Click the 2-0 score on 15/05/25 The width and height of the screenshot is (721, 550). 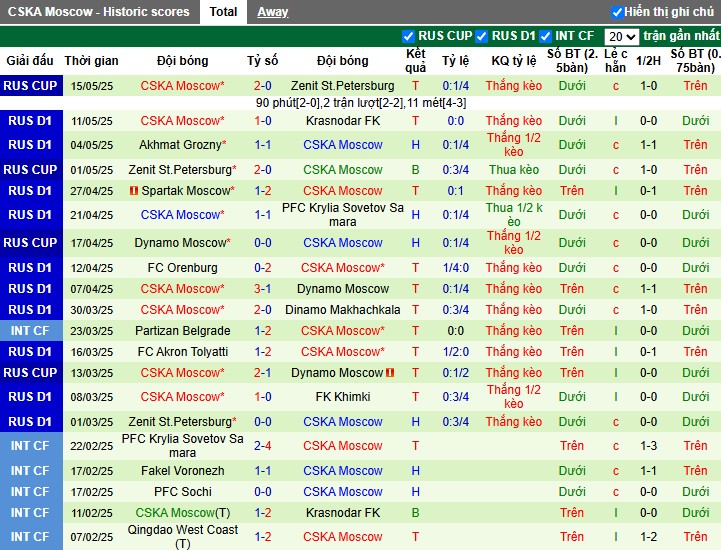pyautogui.click(x=263, y=86)
